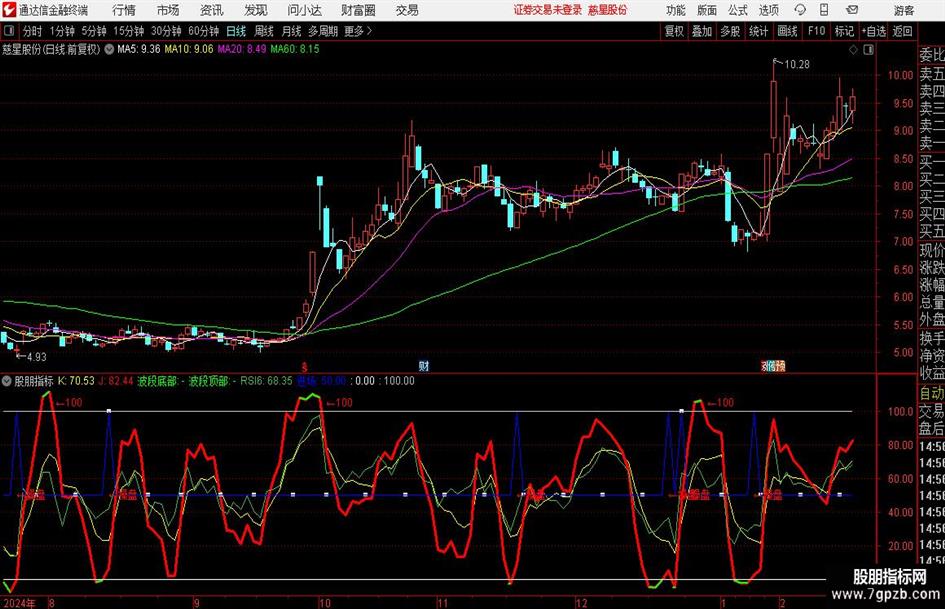This screenshot has width=945, height=609.
Task: Click the 复权 toolbar button
Action: pos(674,31)
